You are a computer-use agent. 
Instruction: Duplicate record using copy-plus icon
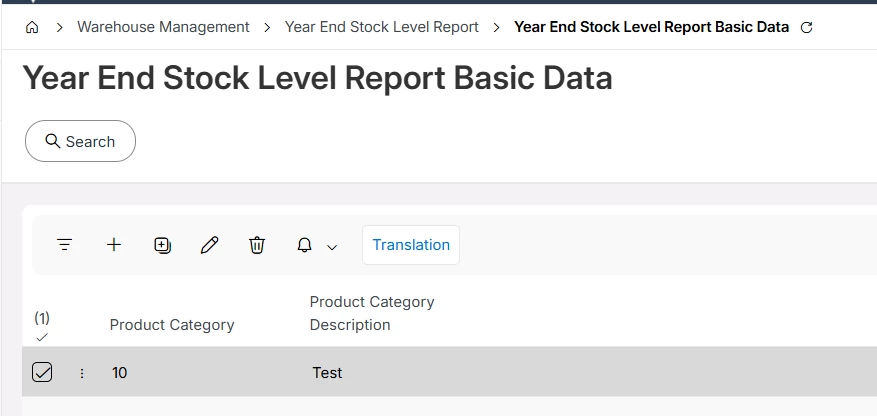[x=162, y=245]
